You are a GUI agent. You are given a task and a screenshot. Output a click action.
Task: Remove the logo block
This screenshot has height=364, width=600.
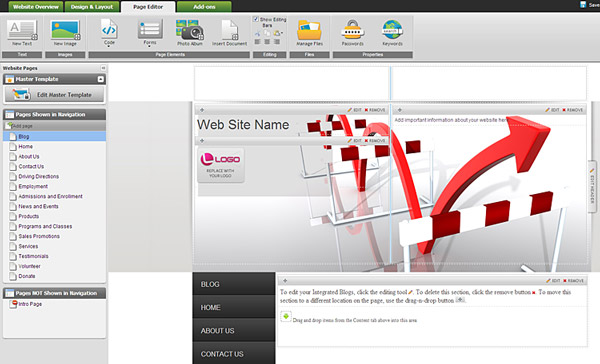tap(375, 140)
